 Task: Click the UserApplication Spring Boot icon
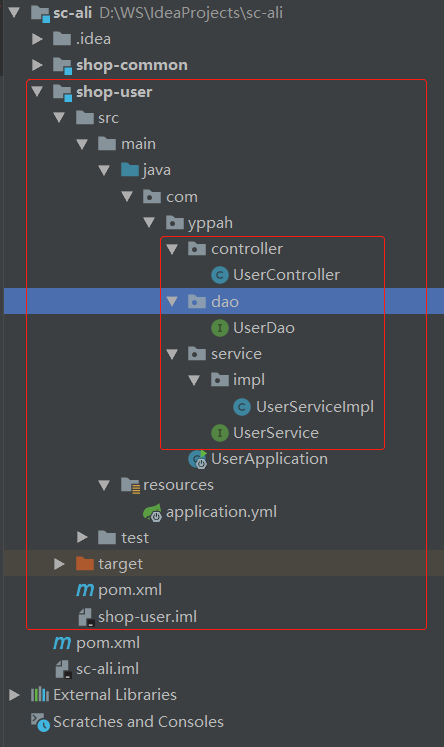197,459
